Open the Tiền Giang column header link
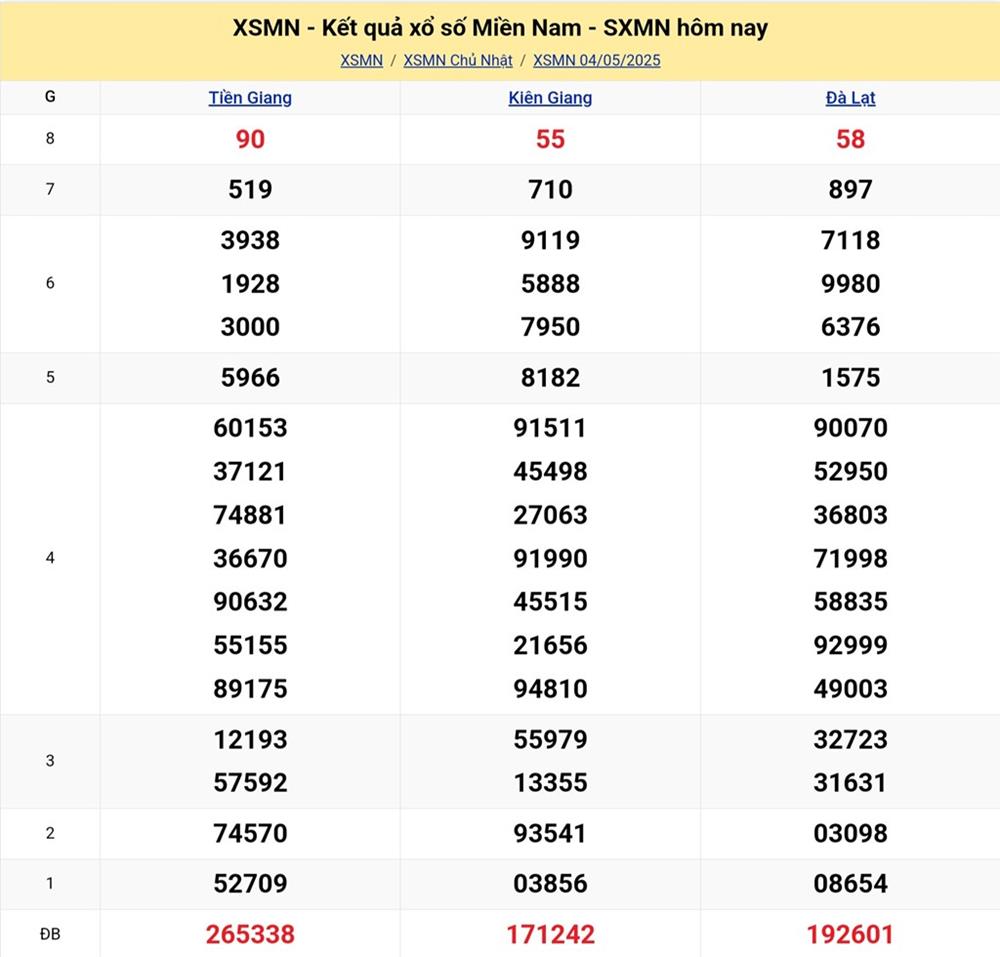This screenshot has height=957, width=1000. pyautogui.click(x=250, y=98)
